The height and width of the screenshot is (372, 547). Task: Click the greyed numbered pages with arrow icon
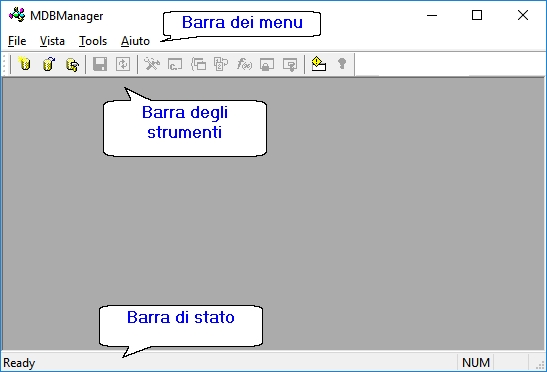tap(221, 64)
